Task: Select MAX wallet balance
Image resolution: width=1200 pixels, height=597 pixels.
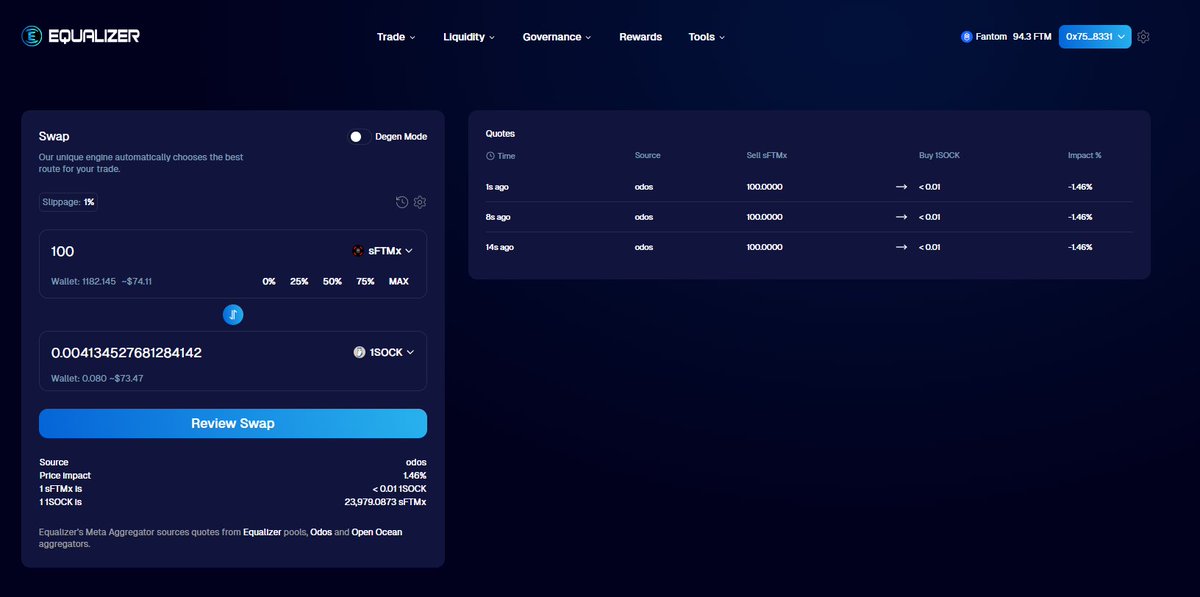Action: pos(399,282)
